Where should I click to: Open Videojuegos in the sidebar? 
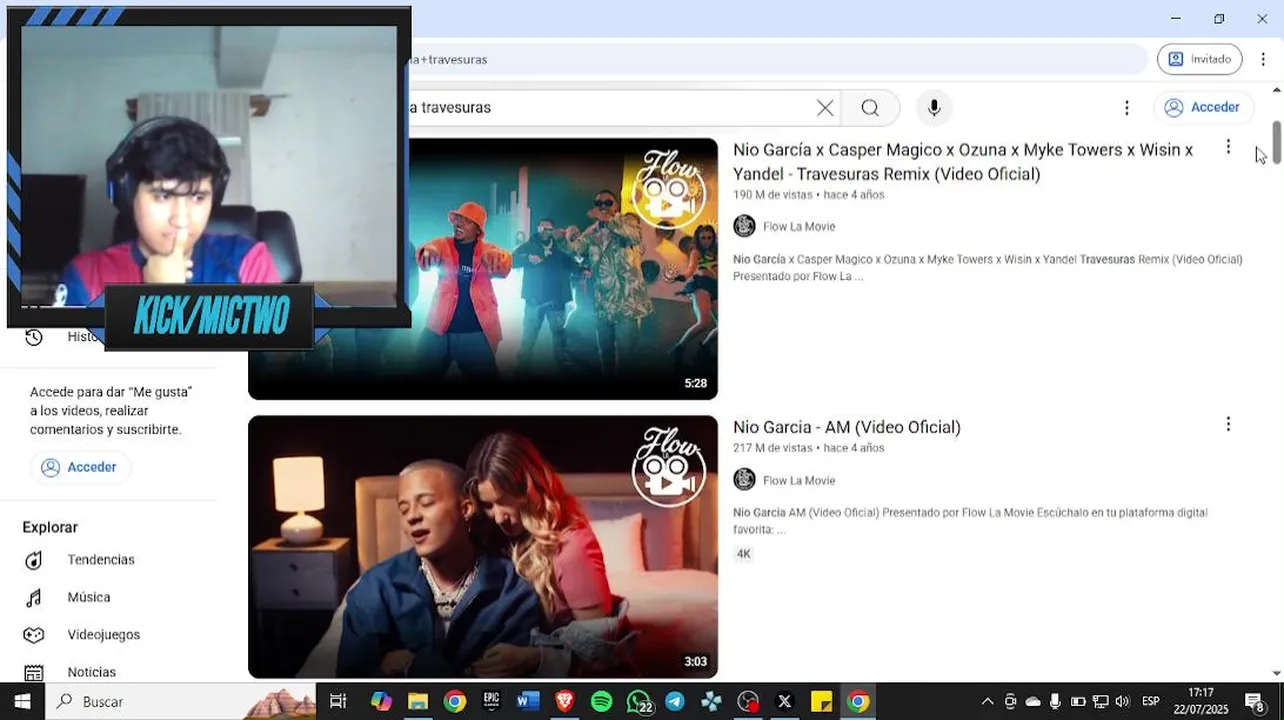104,635
